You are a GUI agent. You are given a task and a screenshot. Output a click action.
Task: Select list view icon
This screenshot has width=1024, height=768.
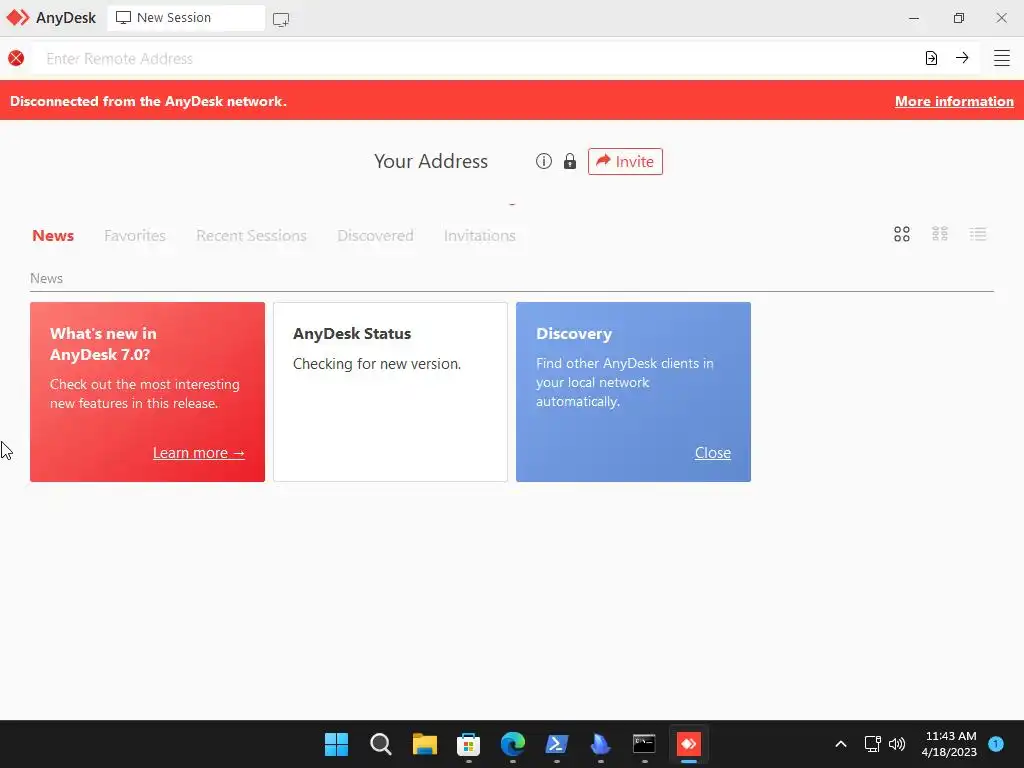(x=978, y=234)
